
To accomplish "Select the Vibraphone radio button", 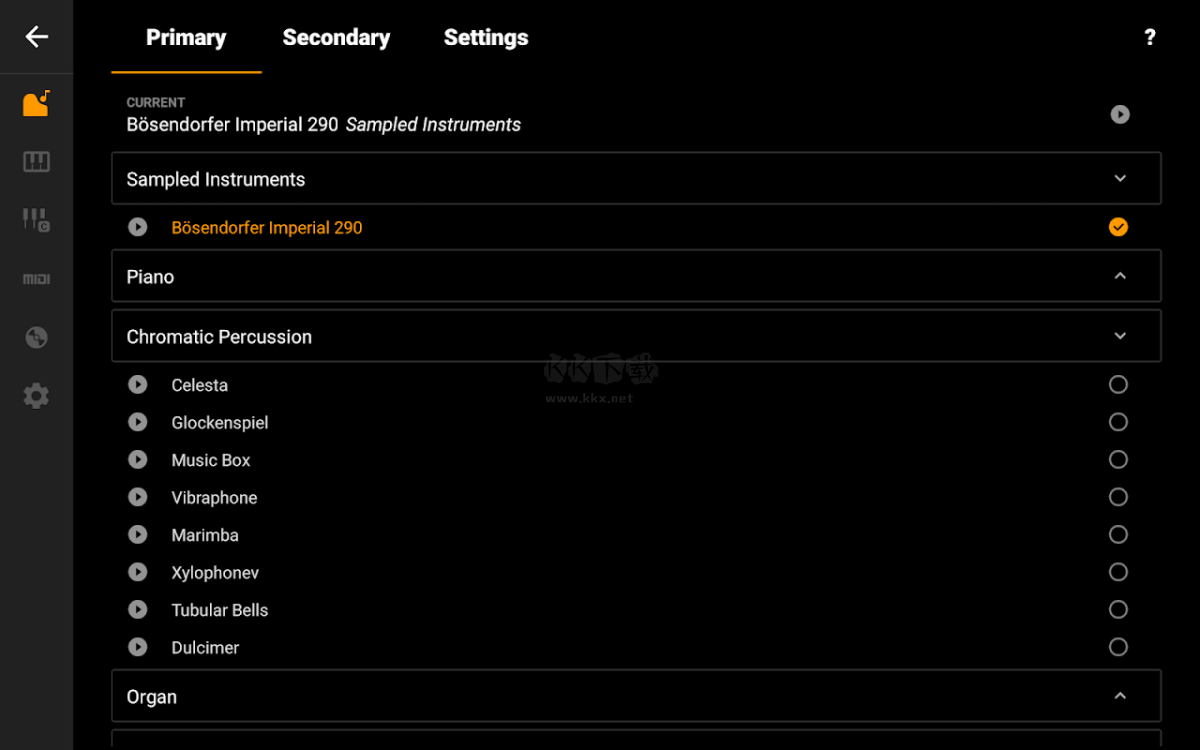I will tap(1118, 497).
